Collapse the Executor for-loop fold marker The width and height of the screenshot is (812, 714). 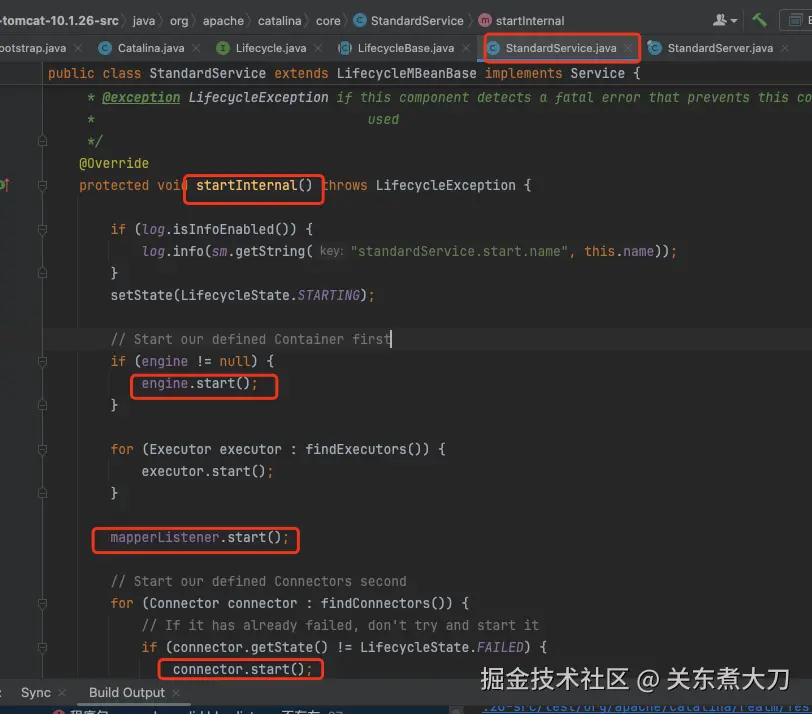(42, 449)
